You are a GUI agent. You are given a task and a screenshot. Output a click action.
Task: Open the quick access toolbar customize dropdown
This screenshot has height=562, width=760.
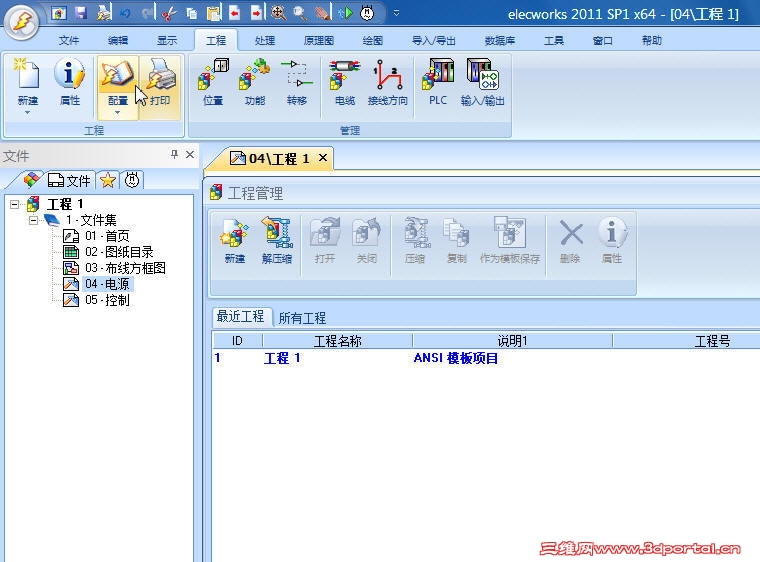(x=396, y=13)
